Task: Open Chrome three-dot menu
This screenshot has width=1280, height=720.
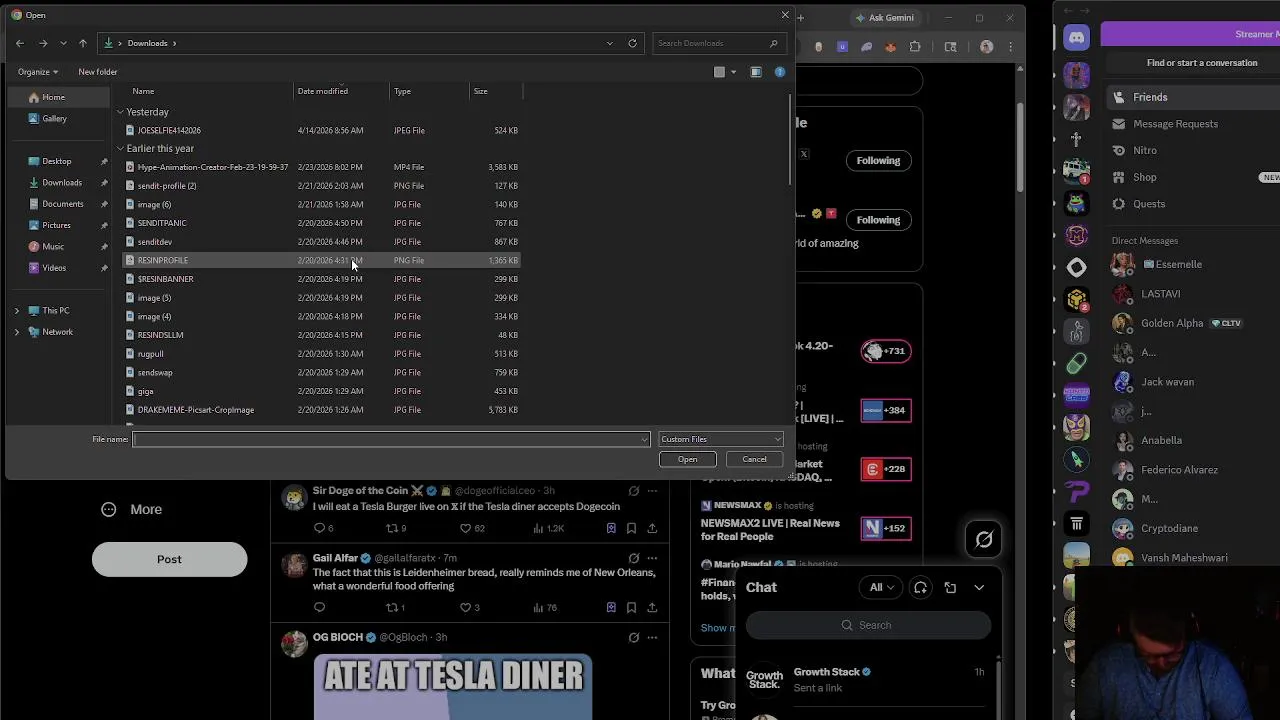Action: click(1011, 47)
